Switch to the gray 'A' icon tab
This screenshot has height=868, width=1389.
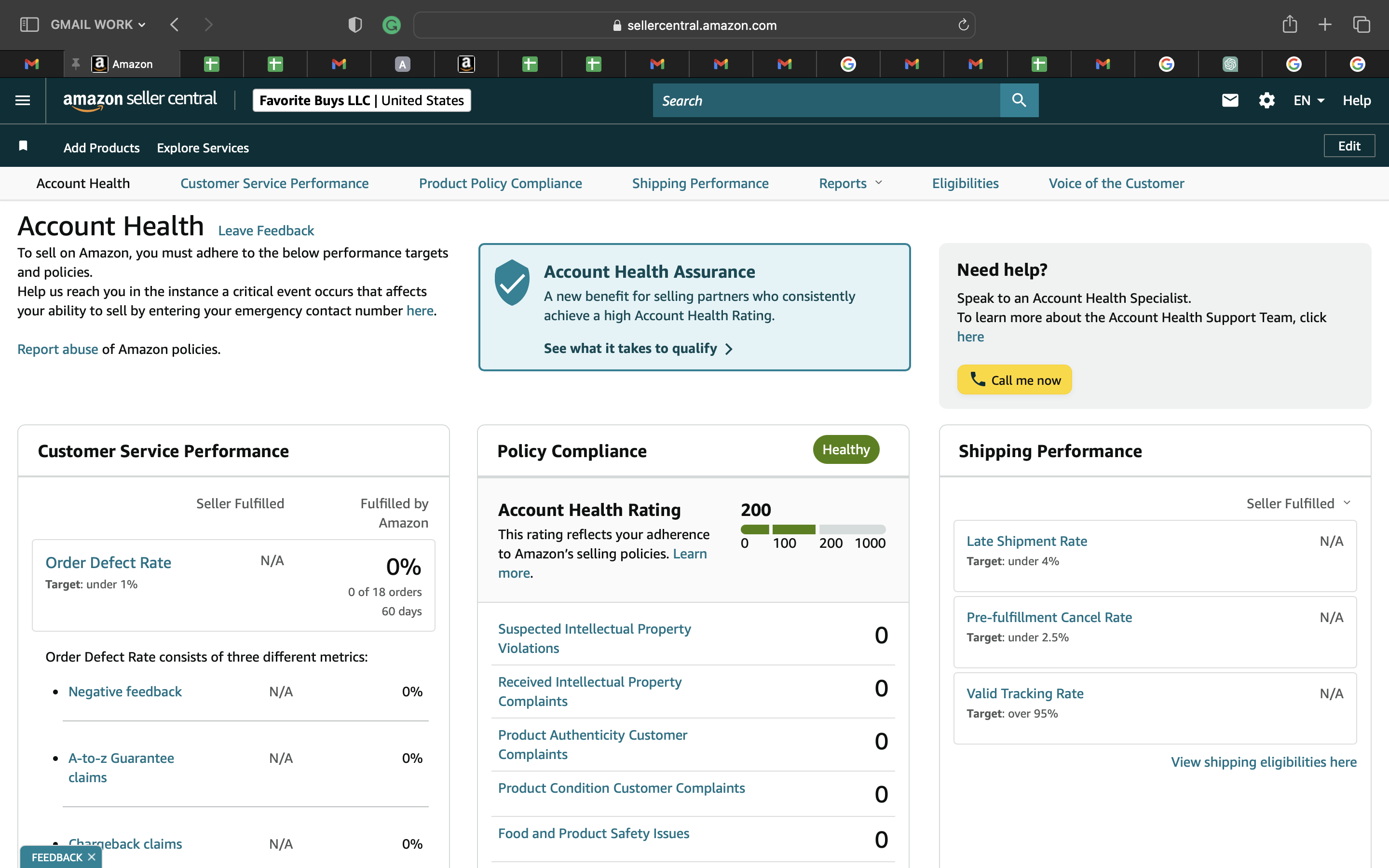pos(402,64)
